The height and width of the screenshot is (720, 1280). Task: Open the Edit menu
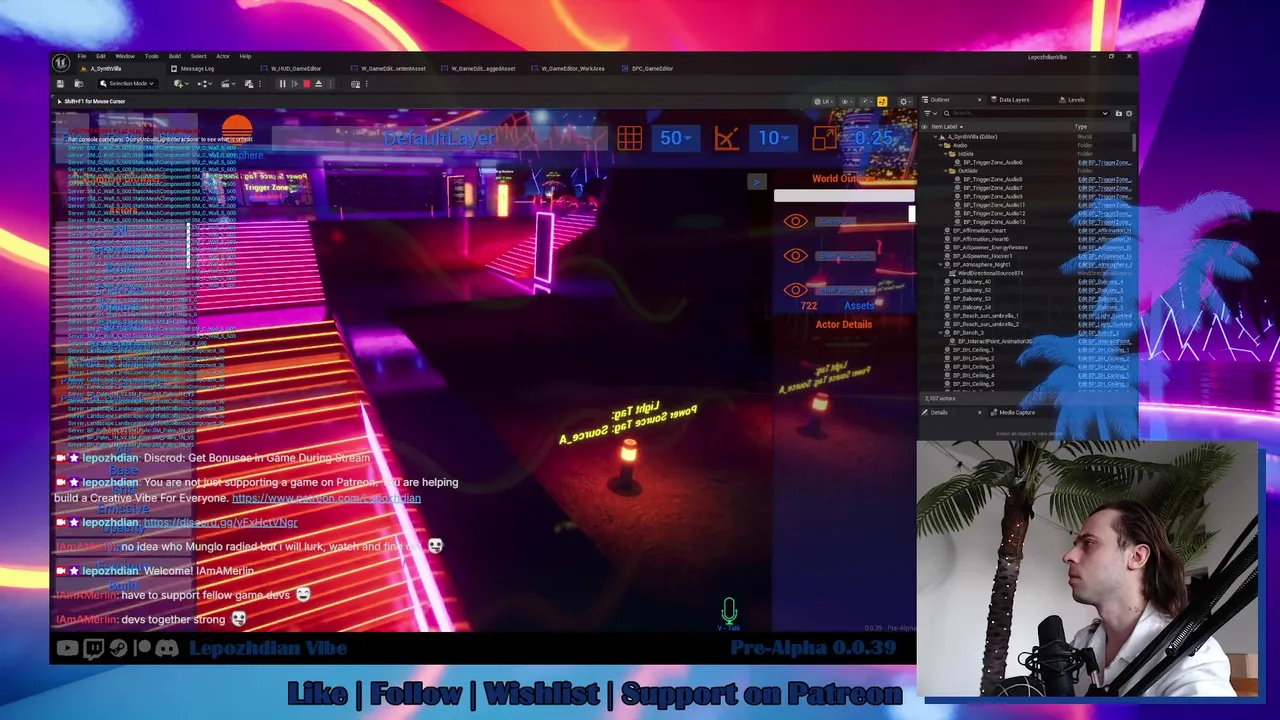(x=101, y=56)
